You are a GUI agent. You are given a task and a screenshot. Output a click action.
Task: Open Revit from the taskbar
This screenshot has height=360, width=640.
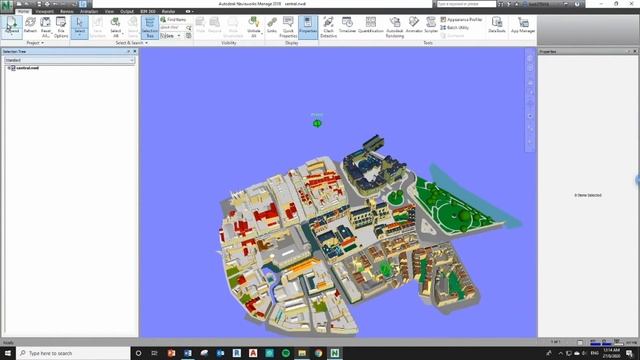coord(237,353)
